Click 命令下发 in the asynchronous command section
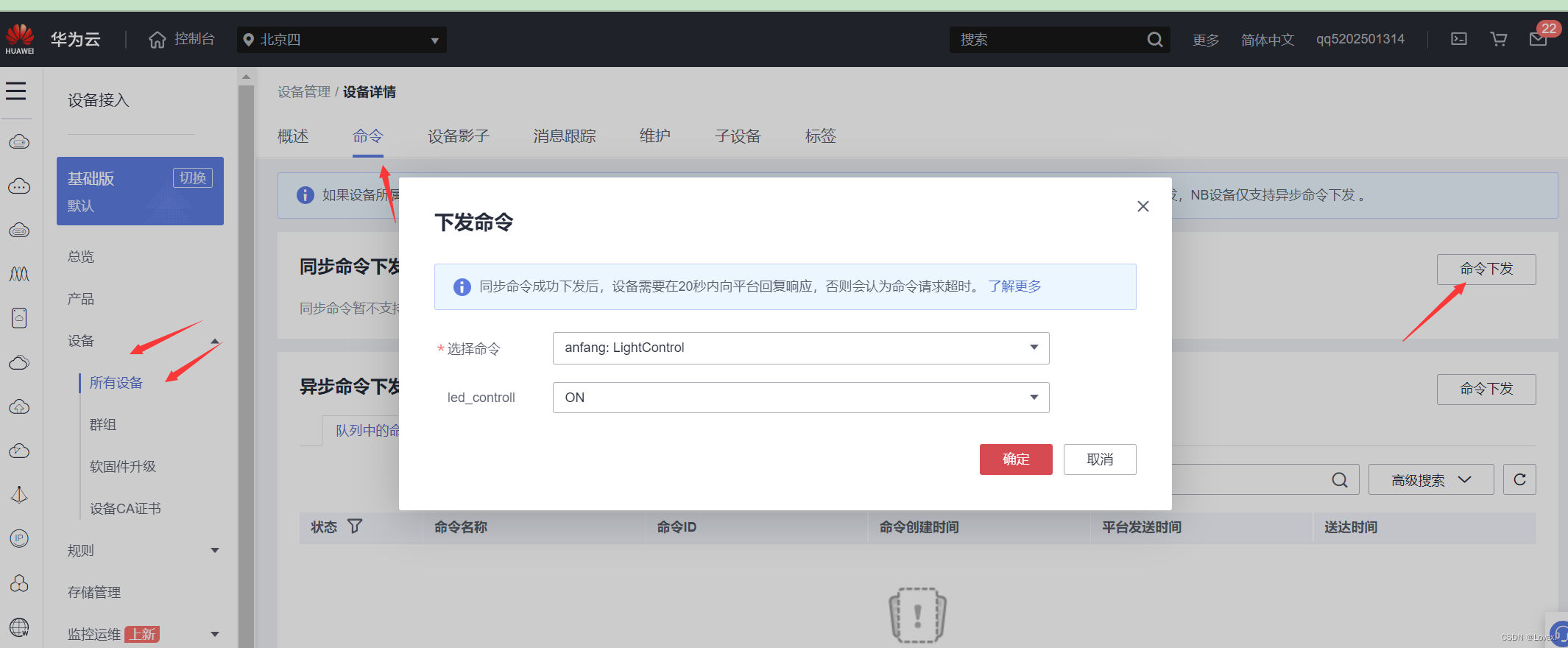 coord(1486,390)
